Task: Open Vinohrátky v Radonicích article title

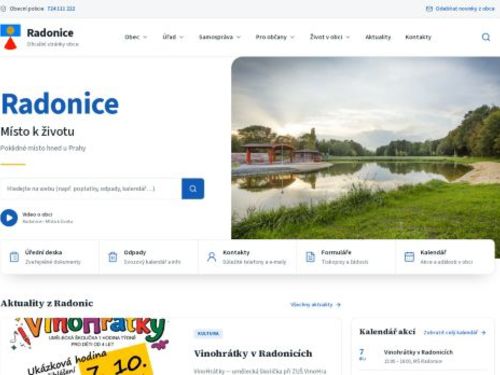Action: point(253,353)
